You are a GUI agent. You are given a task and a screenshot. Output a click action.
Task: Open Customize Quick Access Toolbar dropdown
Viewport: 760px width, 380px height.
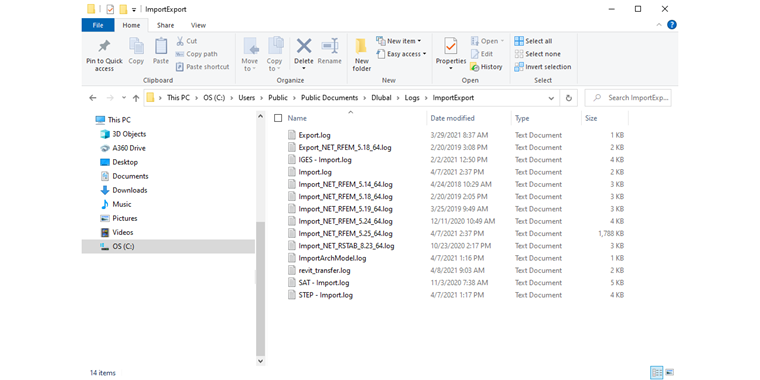pyautogui.click(x=134, y=10)
